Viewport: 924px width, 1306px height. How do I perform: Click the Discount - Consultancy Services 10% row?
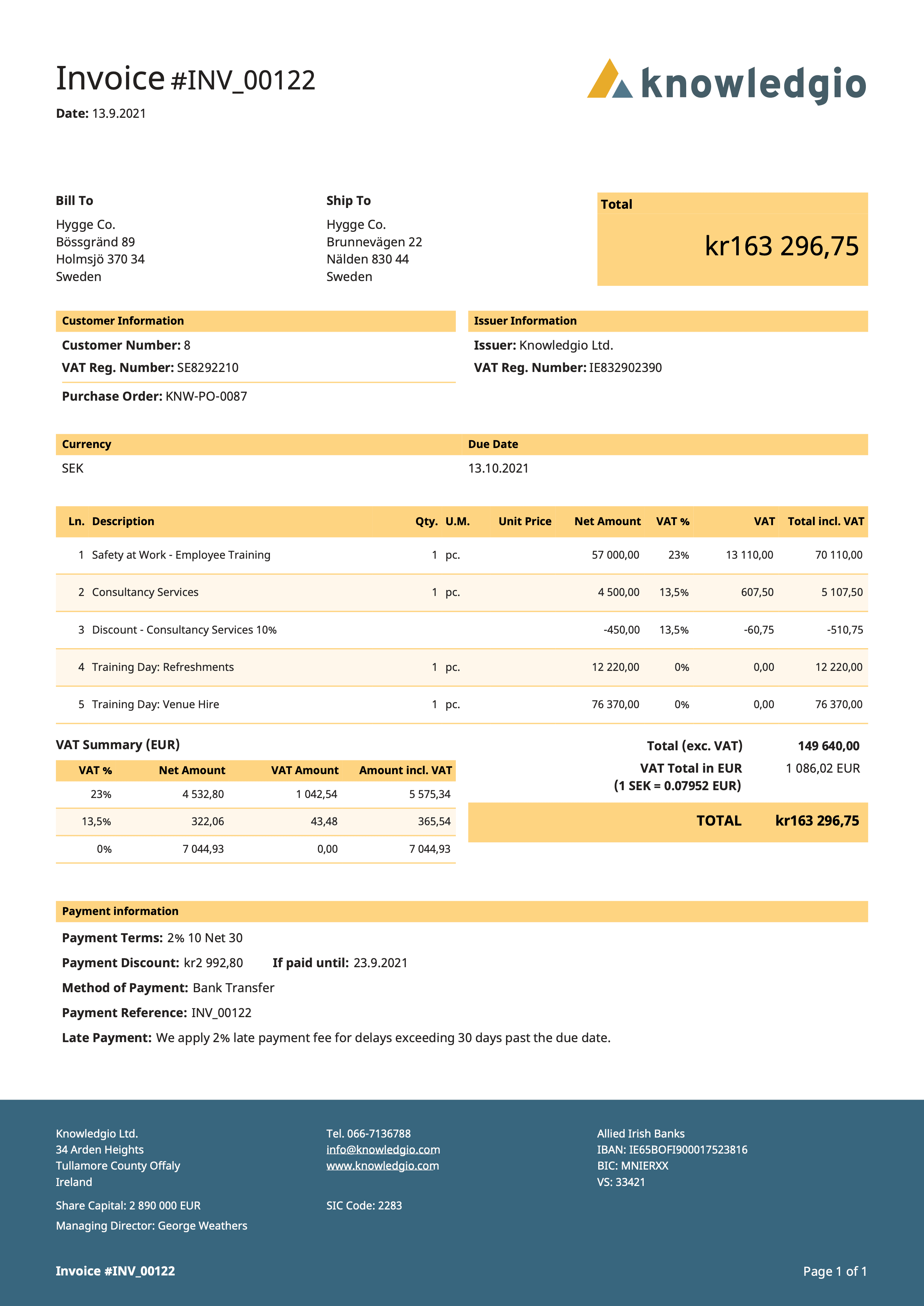point(184,630)
